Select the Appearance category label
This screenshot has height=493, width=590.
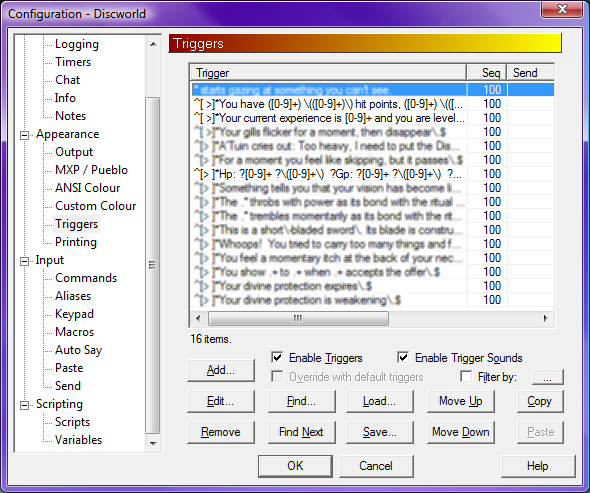pyautogui.click(x=67, y=134)
